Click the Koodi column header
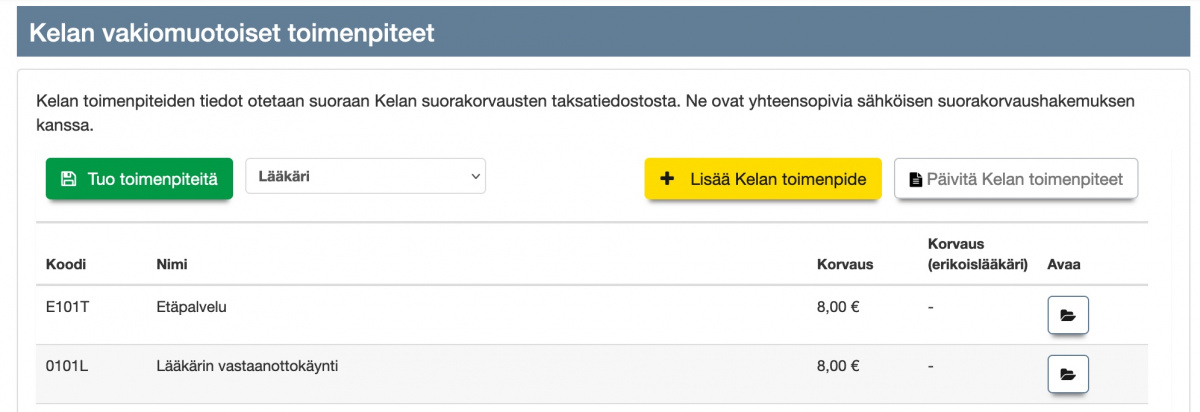This screenshot has width=1200, height=412. click(x=66, y=265)
